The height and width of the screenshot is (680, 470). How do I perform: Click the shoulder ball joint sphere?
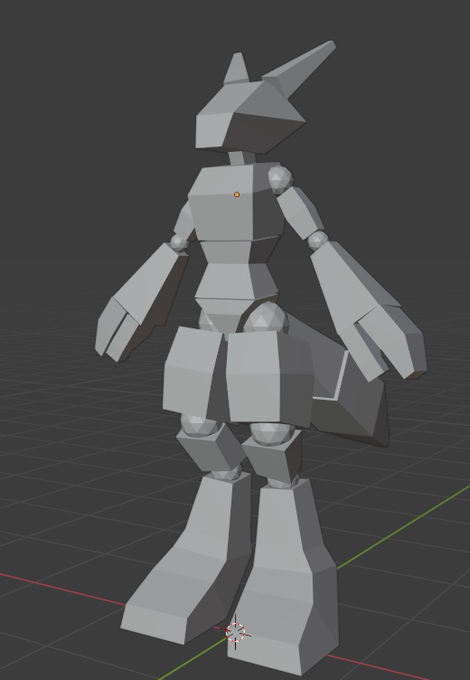[280, 178]
